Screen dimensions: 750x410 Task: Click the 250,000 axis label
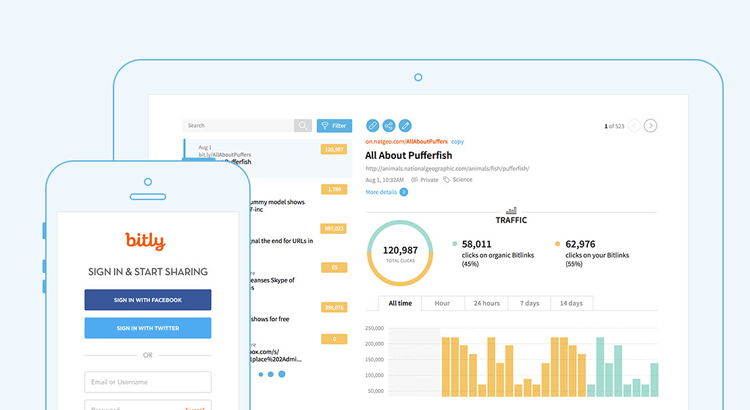(375, 328)
